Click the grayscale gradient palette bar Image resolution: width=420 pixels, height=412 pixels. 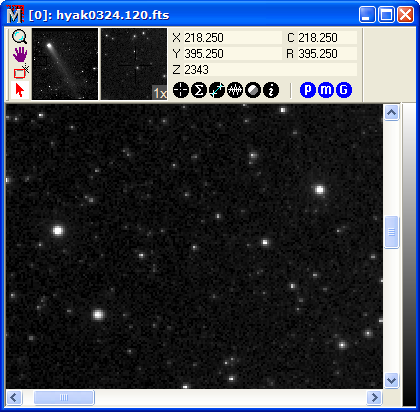coord(409,255)
